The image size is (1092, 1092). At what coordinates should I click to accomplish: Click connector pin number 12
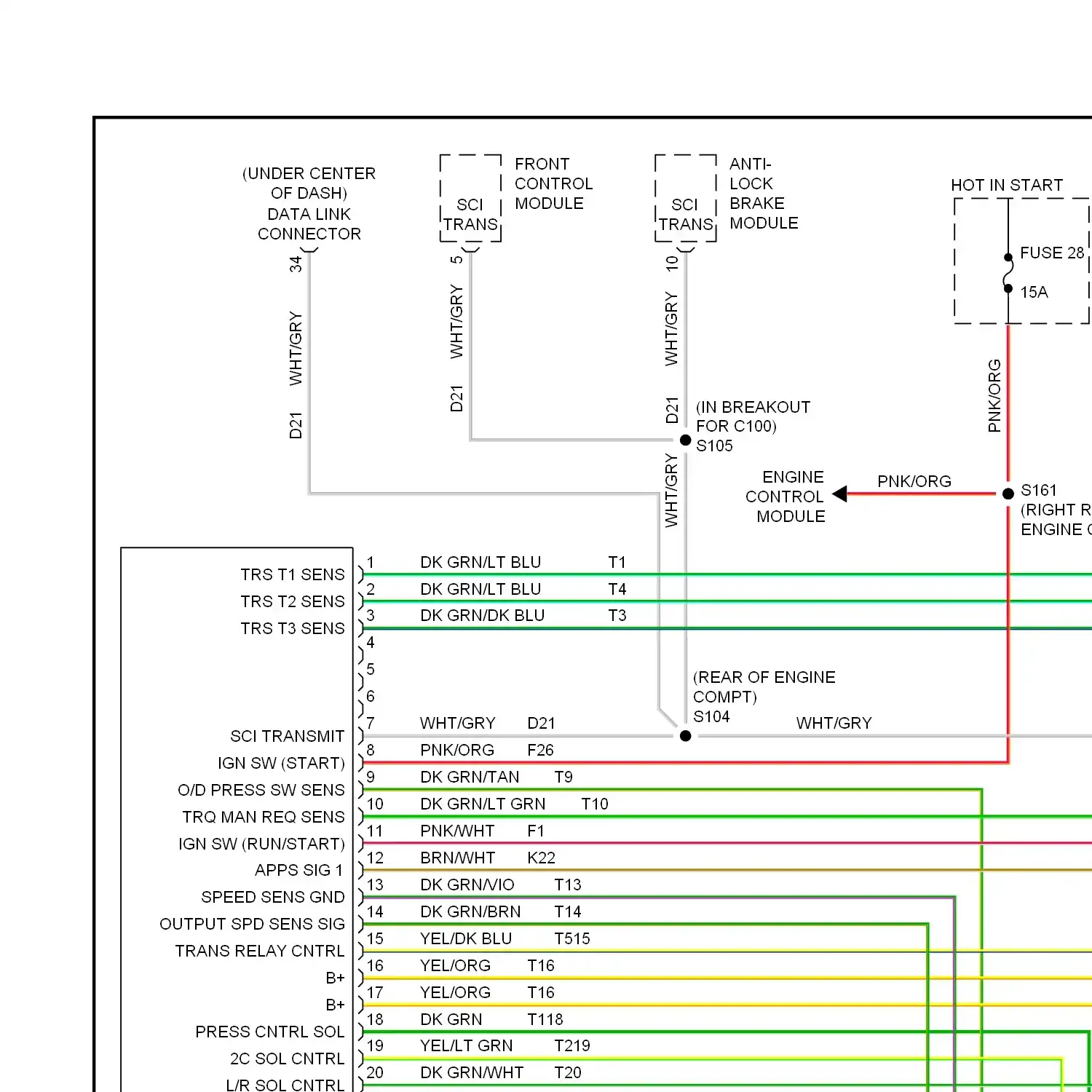tap(375, 858)
